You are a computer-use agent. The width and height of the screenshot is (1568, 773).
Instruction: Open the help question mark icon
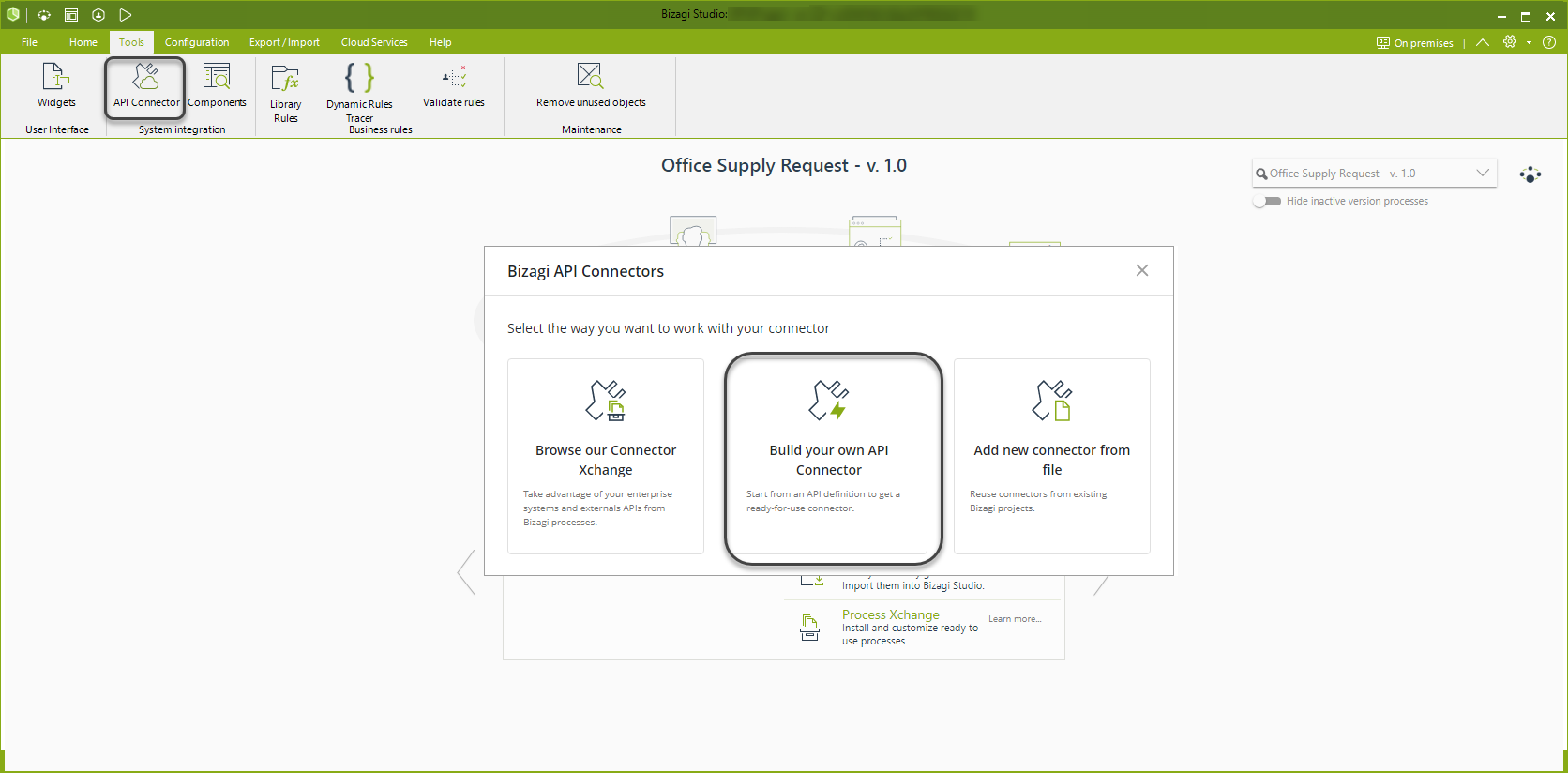(x=1549, y=42)
